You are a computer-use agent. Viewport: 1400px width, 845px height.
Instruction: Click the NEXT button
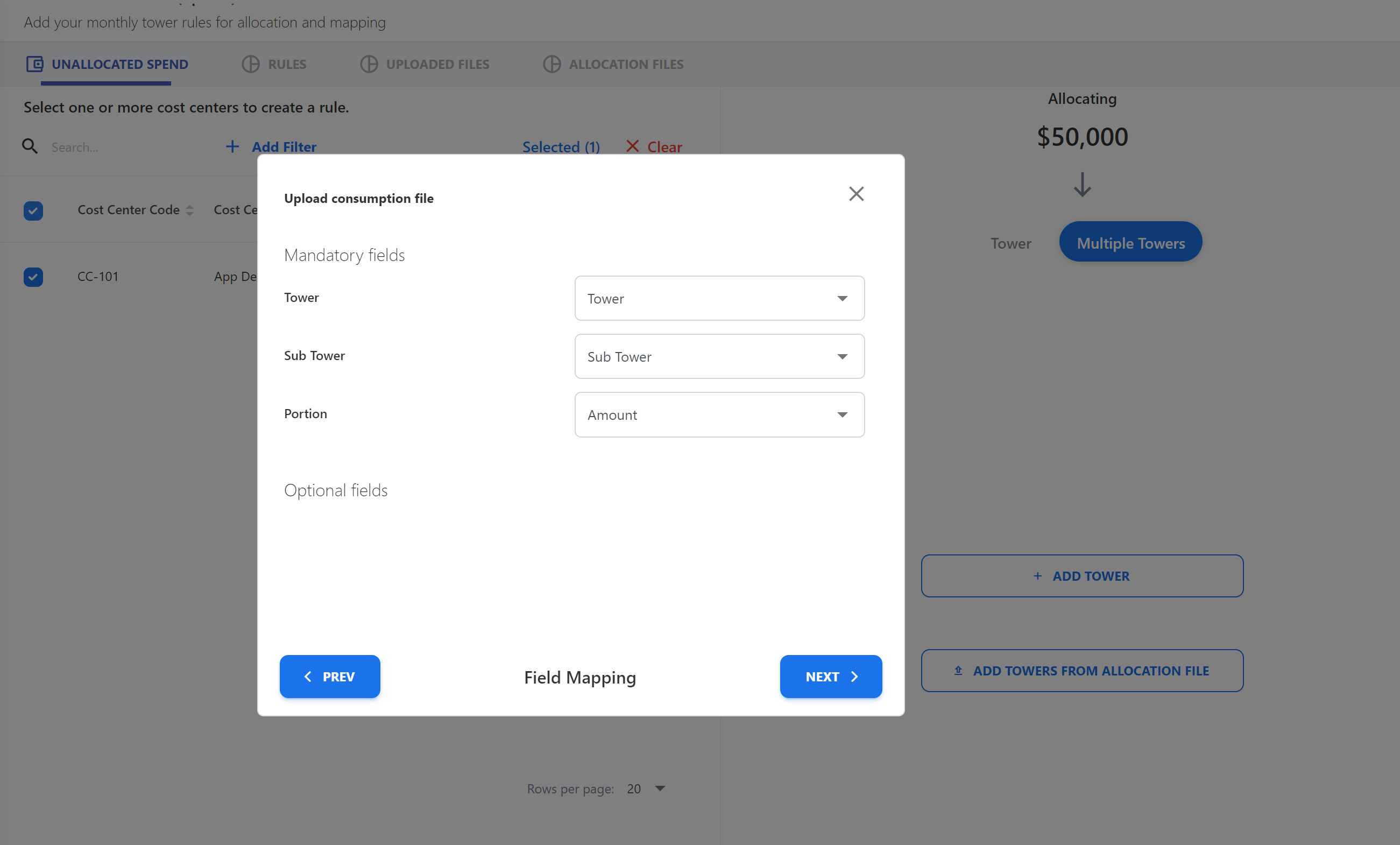tap(830, 676)
